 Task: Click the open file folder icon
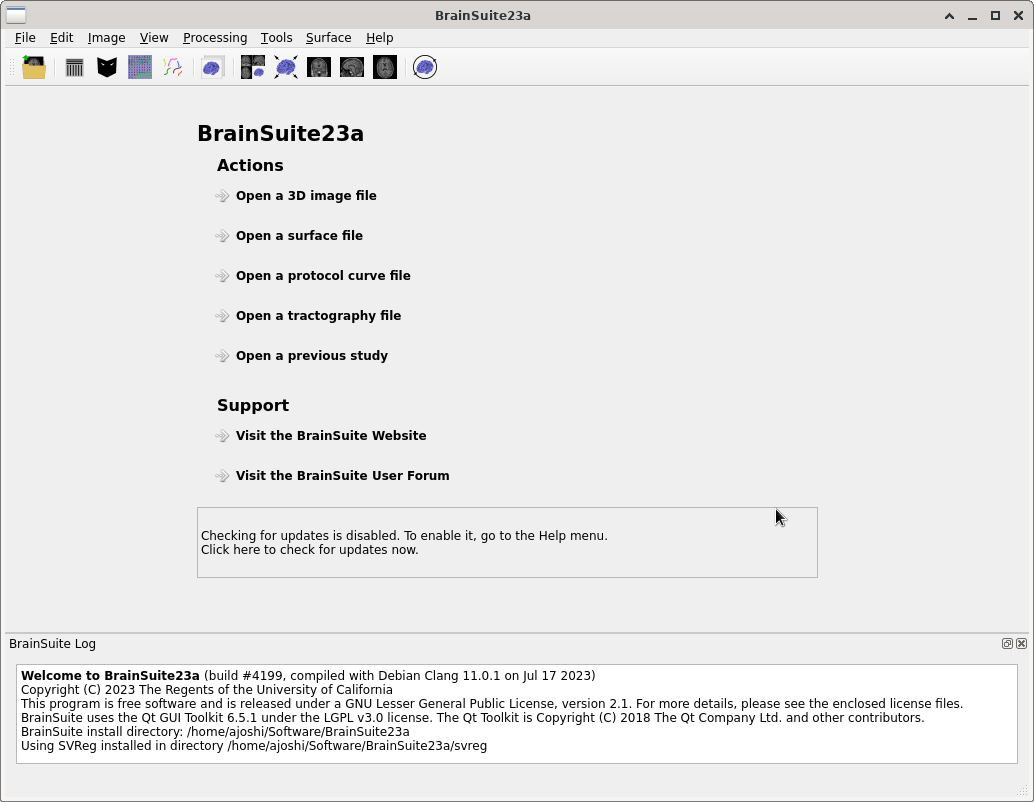[34, 67]
